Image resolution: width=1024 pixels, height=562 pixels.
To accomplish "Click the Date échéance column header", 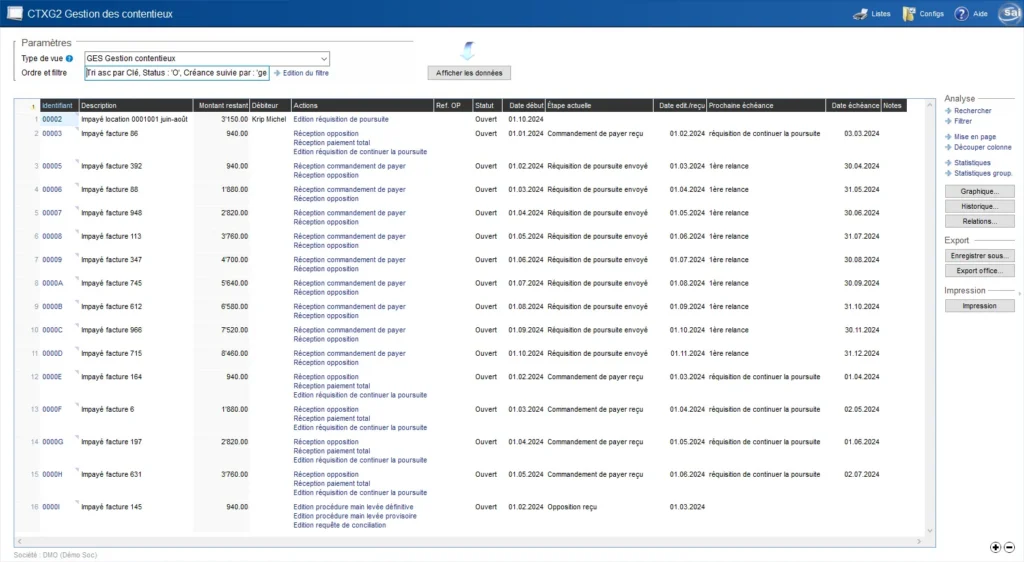I will tap(854, 106).
